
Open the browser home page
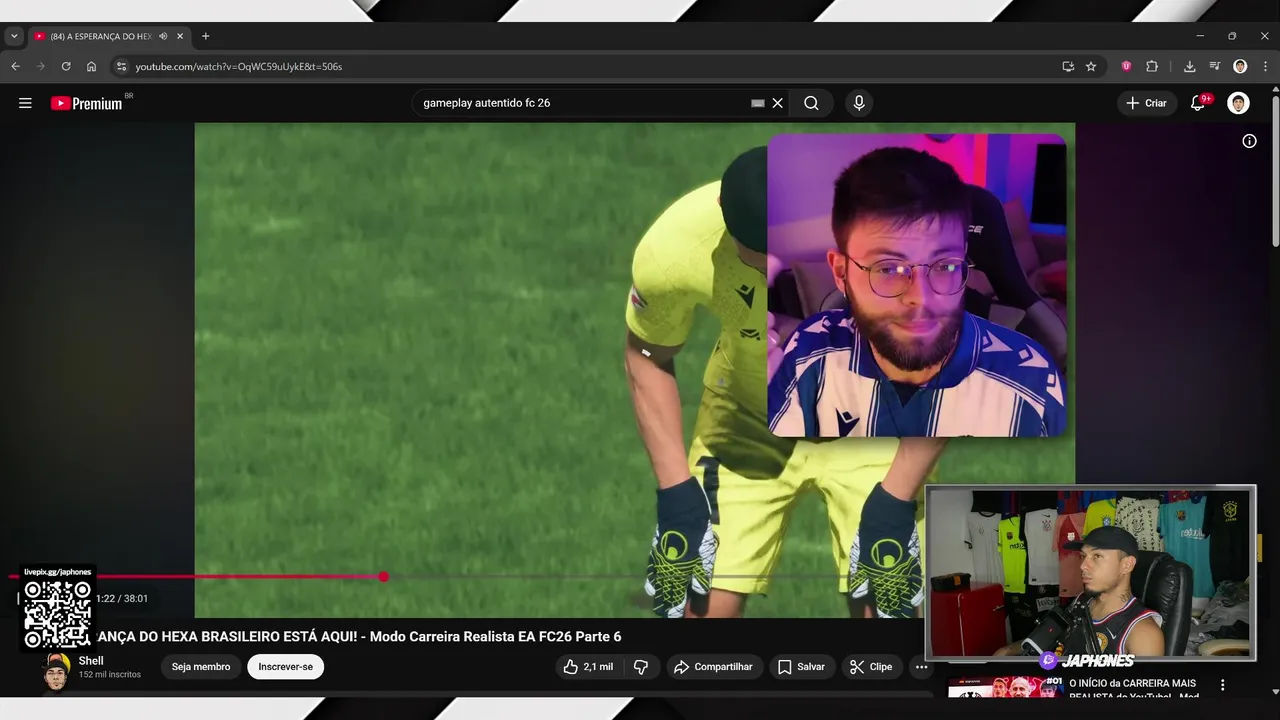pos(91,66)
